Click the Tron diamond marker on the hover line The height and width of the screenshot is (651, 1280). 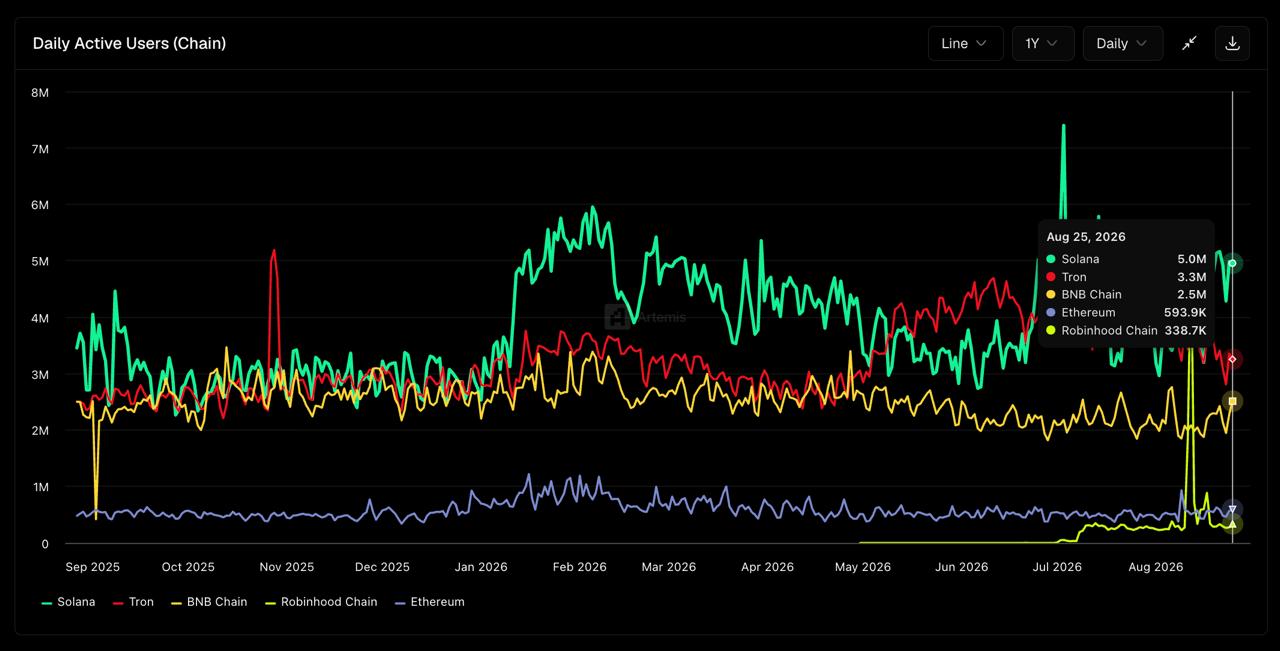(x=1233, y=359)
